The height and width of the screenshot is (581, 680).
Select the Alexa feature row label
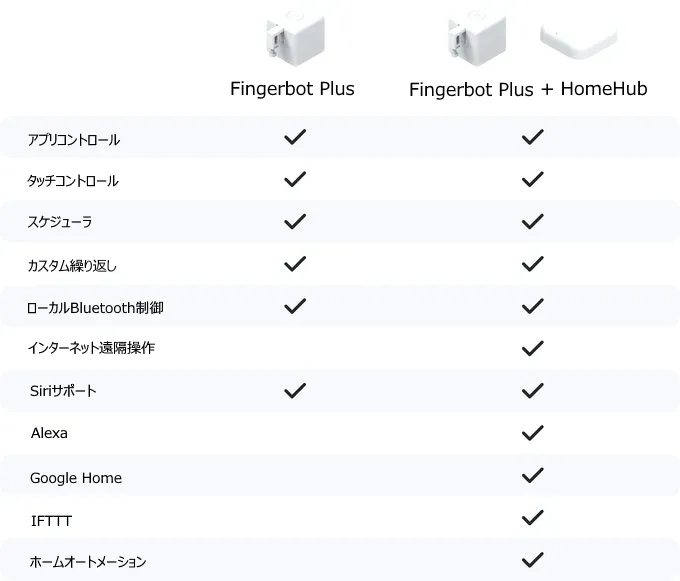tap(49, 434)
